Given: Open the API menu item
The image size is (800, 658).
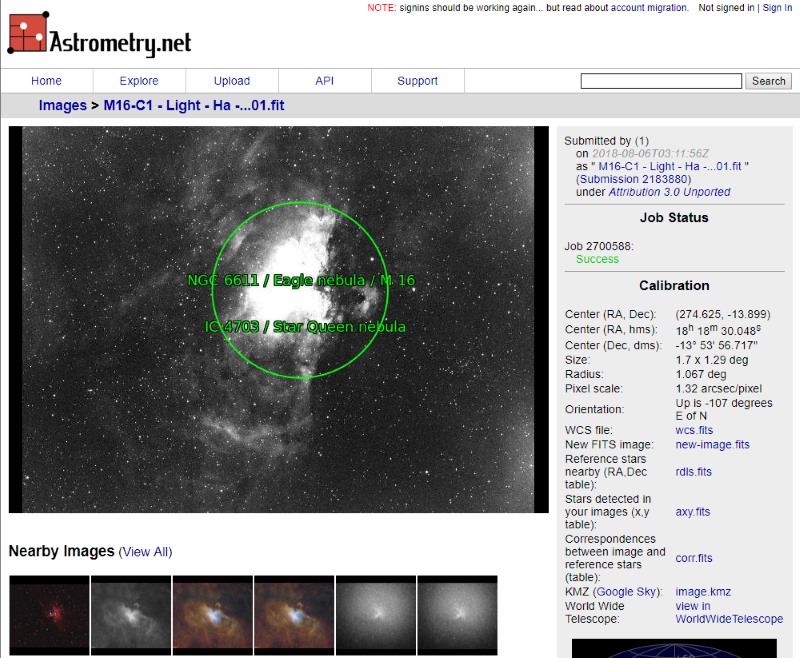Looking at the screenshot, I should click(x=324, y=81).
